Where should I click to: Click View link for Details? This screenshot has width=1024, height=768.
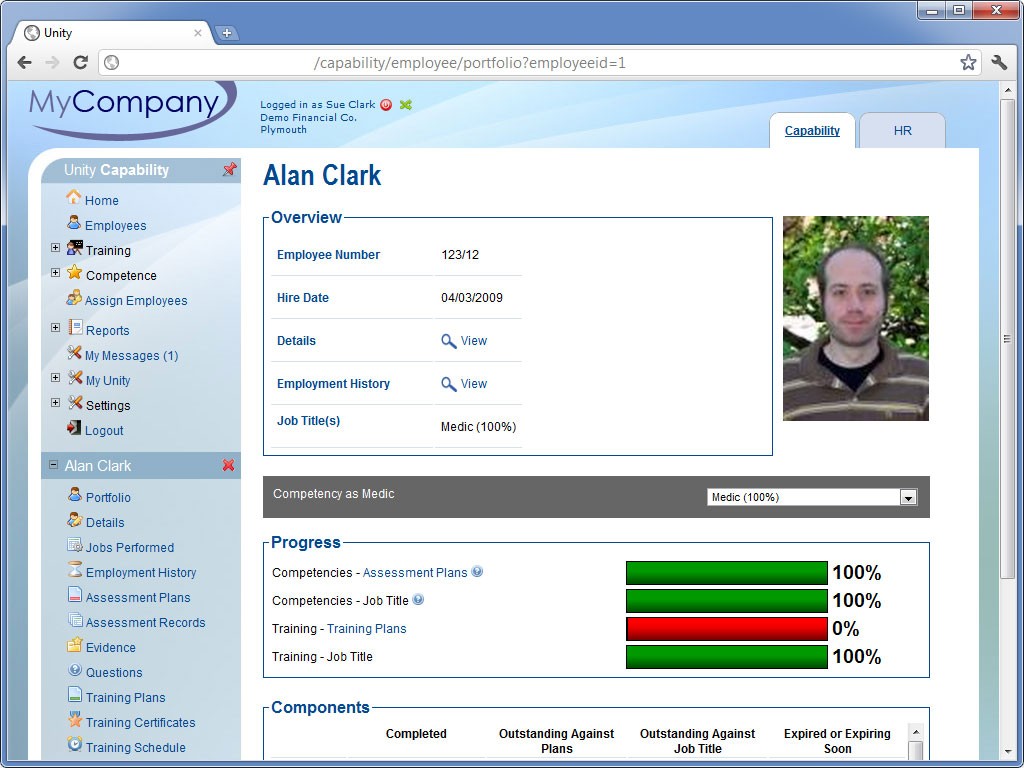point(473,341)
